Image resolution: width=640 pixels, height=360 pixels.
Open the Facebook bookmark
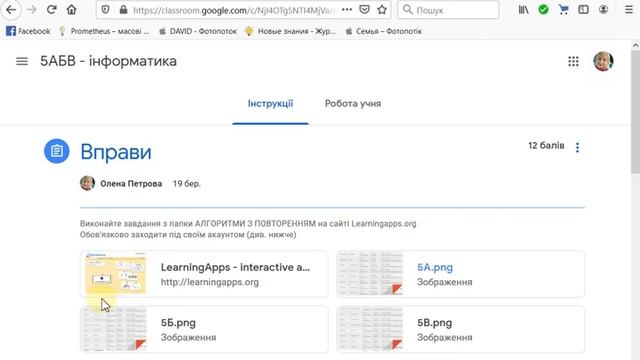pos(28,31)
